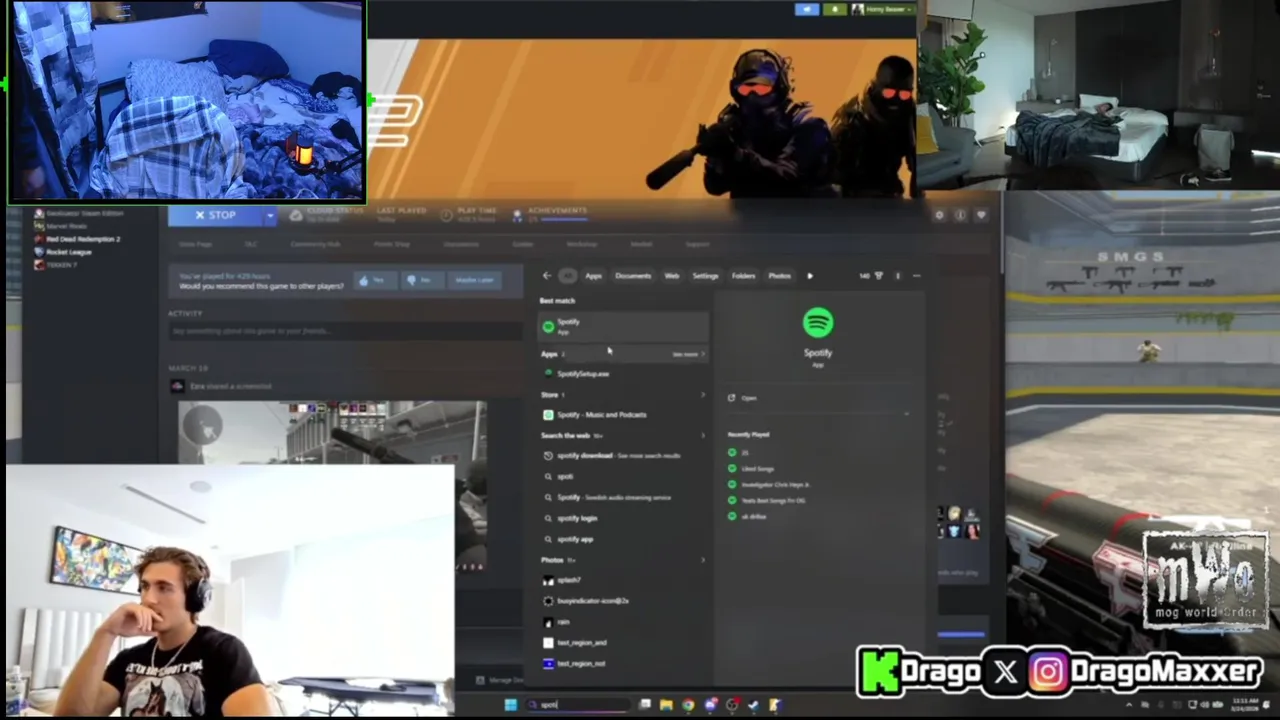The height and width of the screenshot is (720, 1280).
Task: Open the dropdown arrow beside STOP
Action: pos(269,215)
